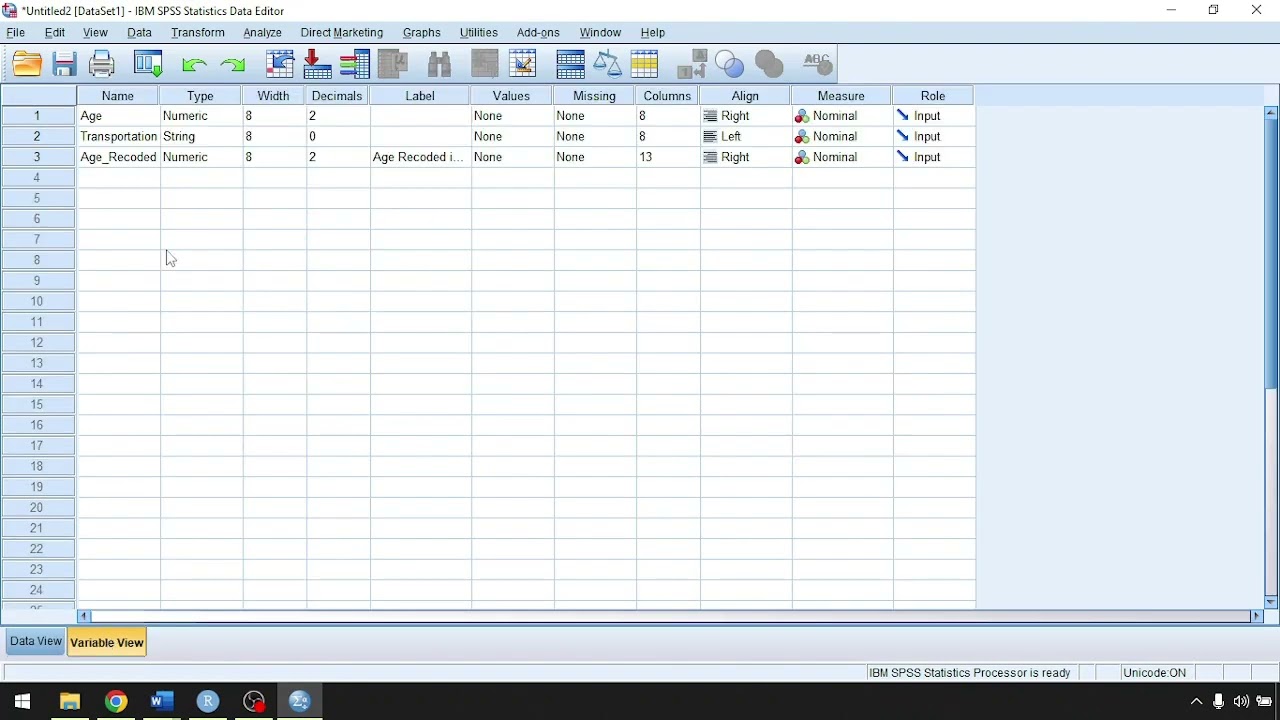
Task: Click the horizontal scrollbar track
Action: tap(671, 617)
